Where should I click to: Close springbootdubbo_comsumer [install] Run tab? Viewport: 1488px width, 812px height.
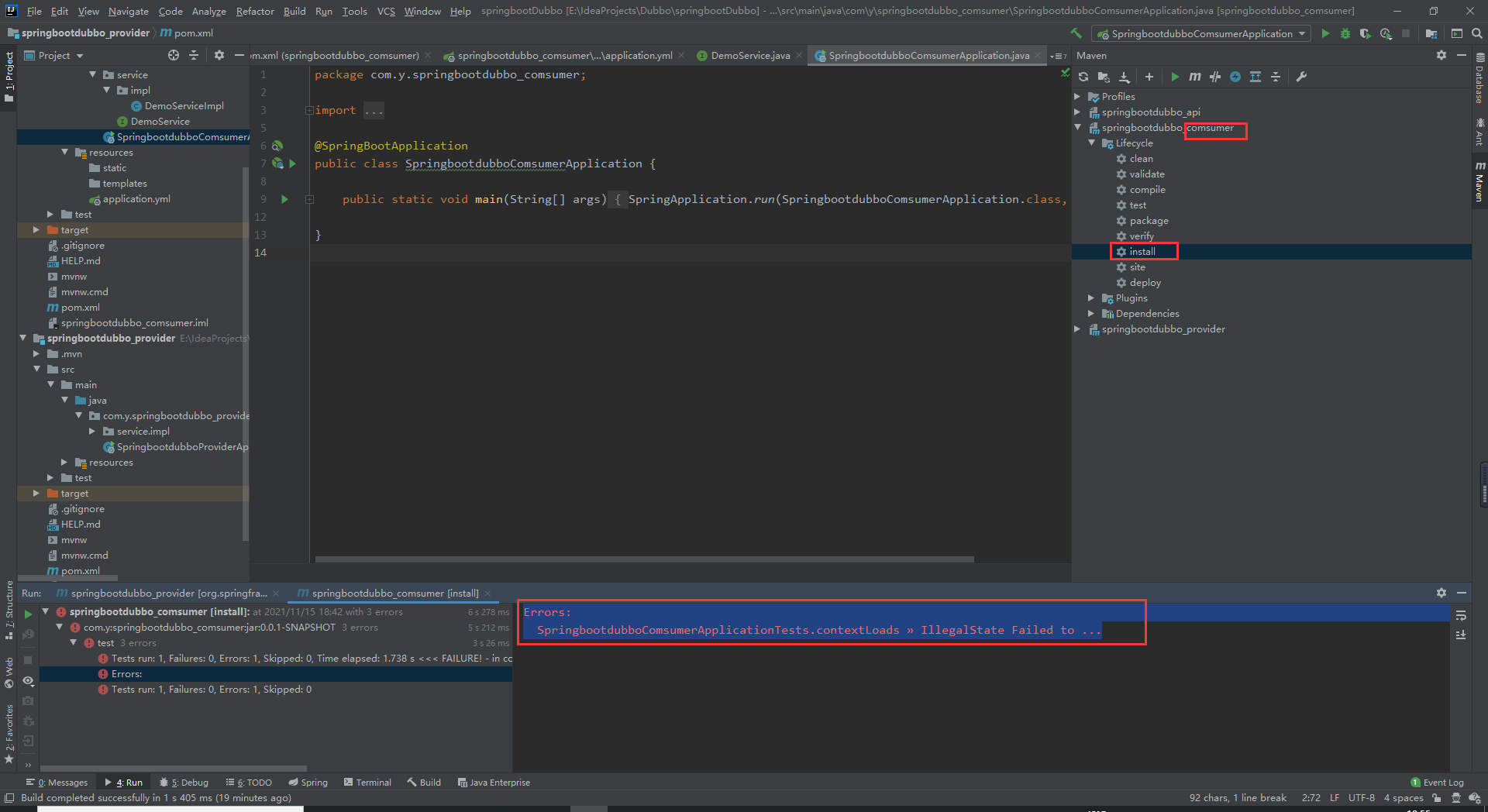(487, 594)
